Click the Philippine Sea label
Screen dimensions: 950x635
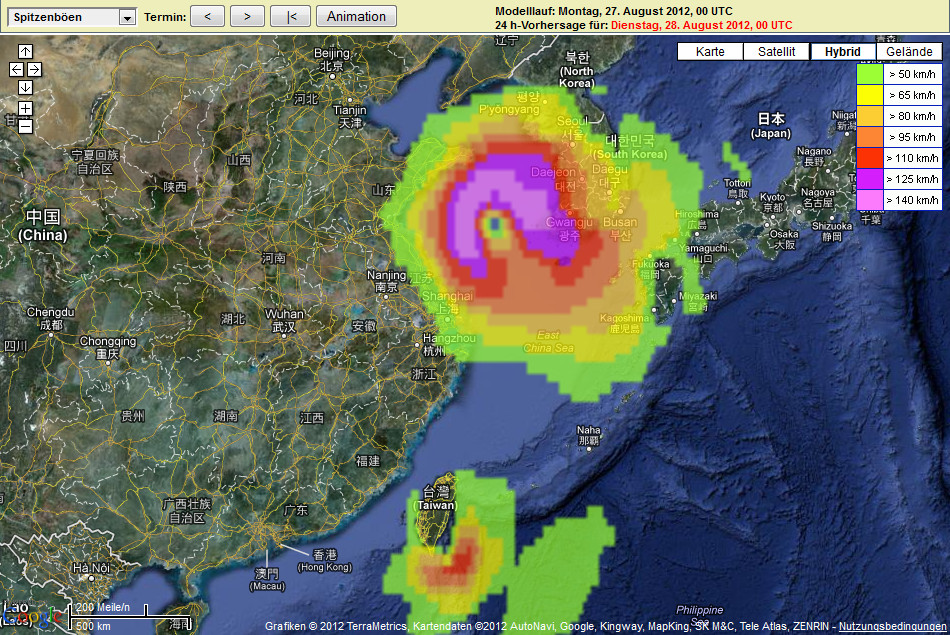pyautogui.click(x=699, y=615)
